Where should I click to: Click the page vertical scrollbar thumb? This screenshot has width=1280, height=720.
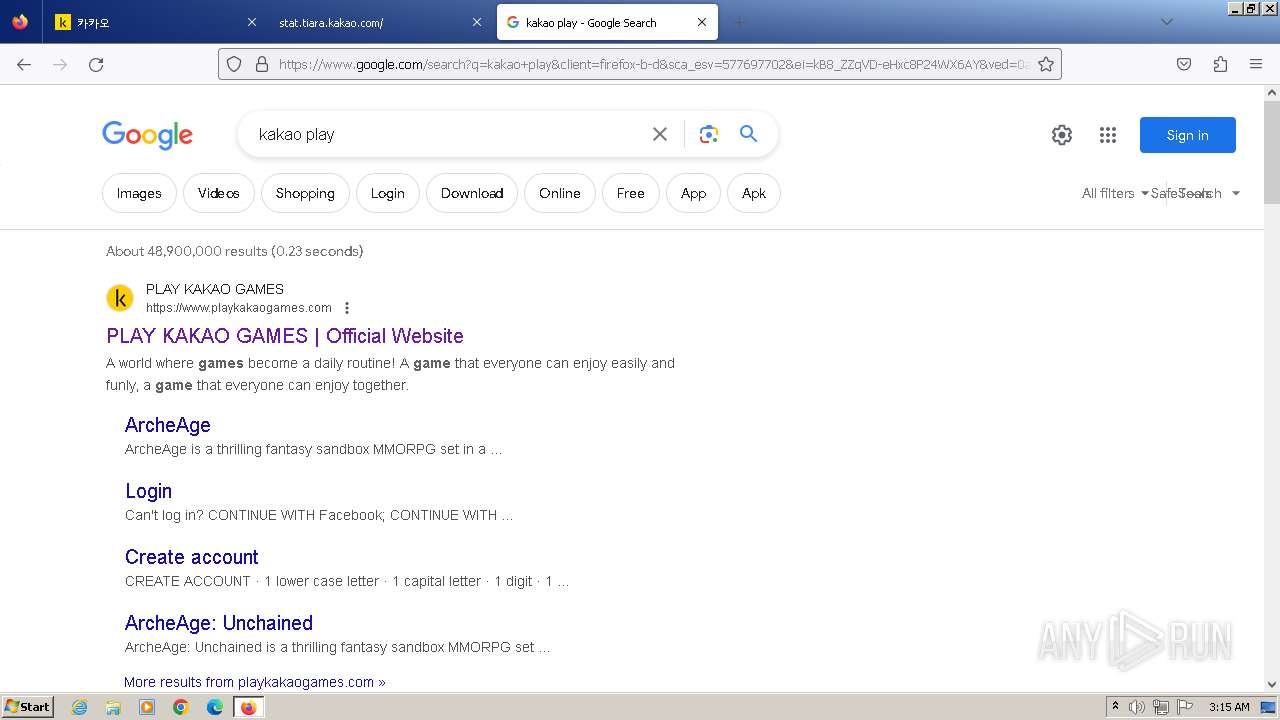click(1271, 150)
